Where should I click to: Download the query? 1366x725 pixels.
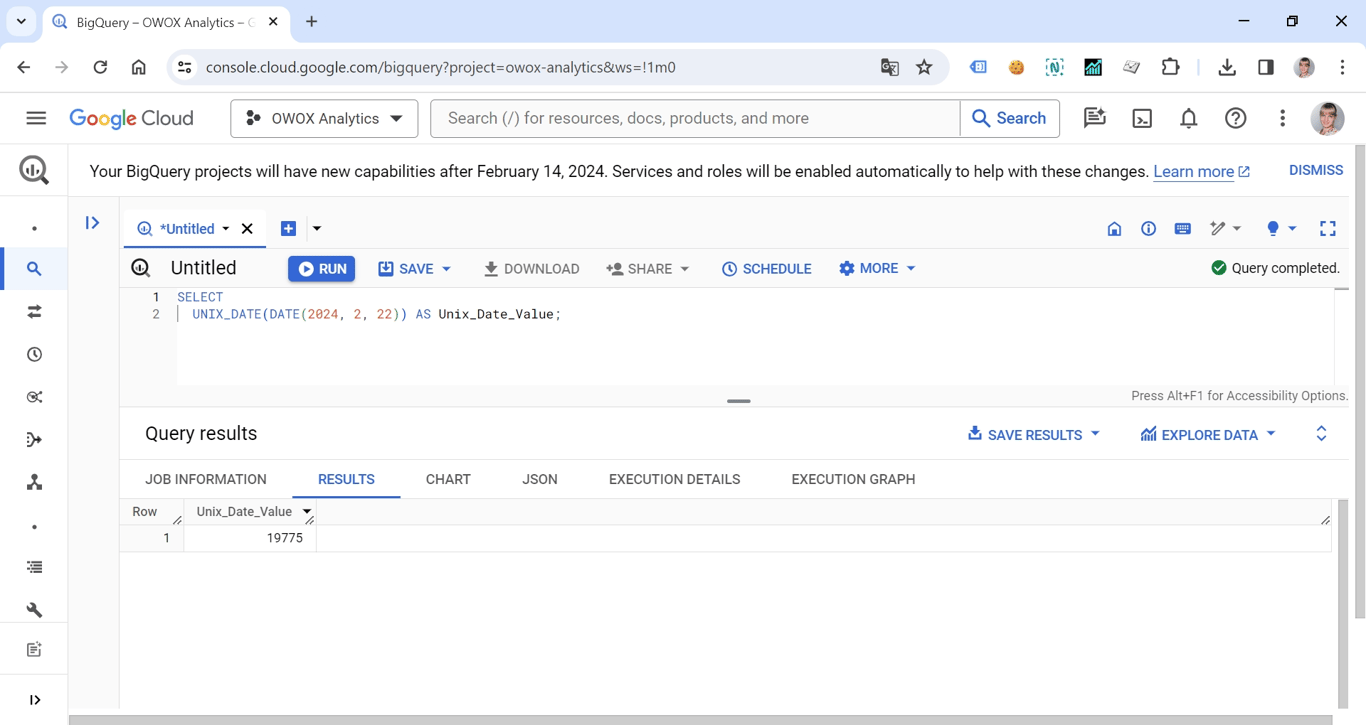click(531, 269)
